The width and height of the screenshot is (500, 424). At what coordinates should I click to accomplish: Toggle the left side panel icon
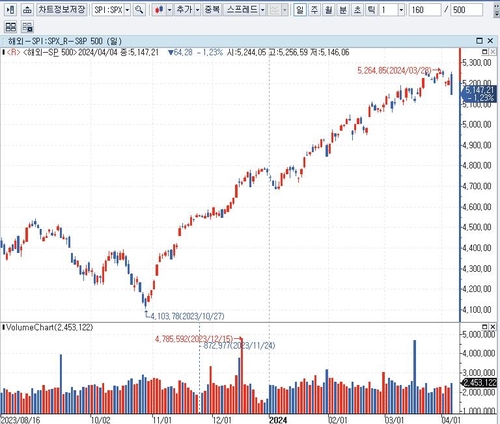pyautogui.click(x=11, y=10)
